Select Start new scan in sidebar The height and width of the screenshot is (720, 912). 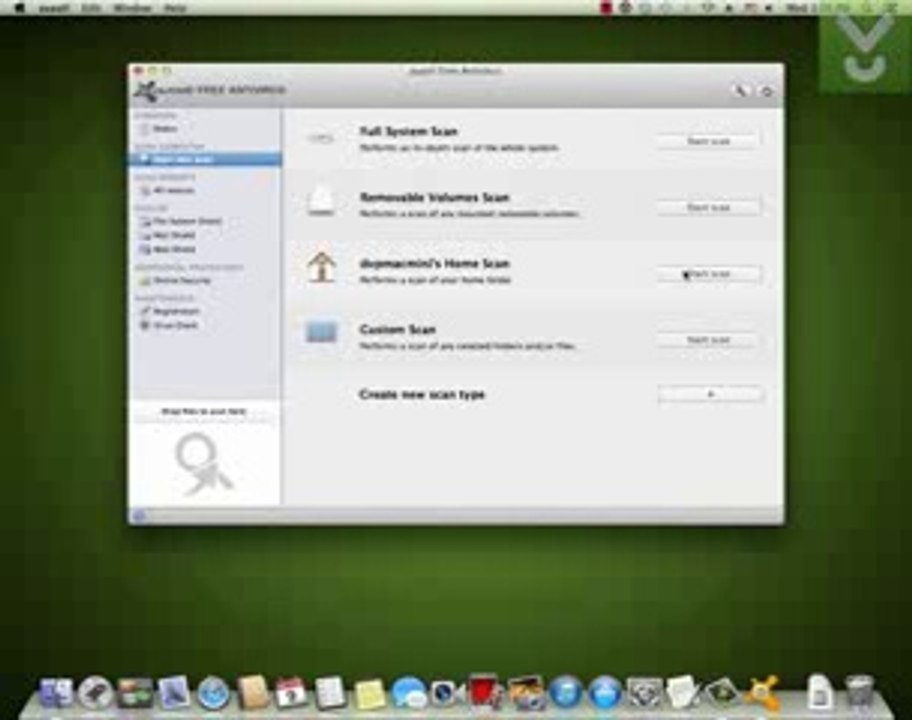point(205,159)
